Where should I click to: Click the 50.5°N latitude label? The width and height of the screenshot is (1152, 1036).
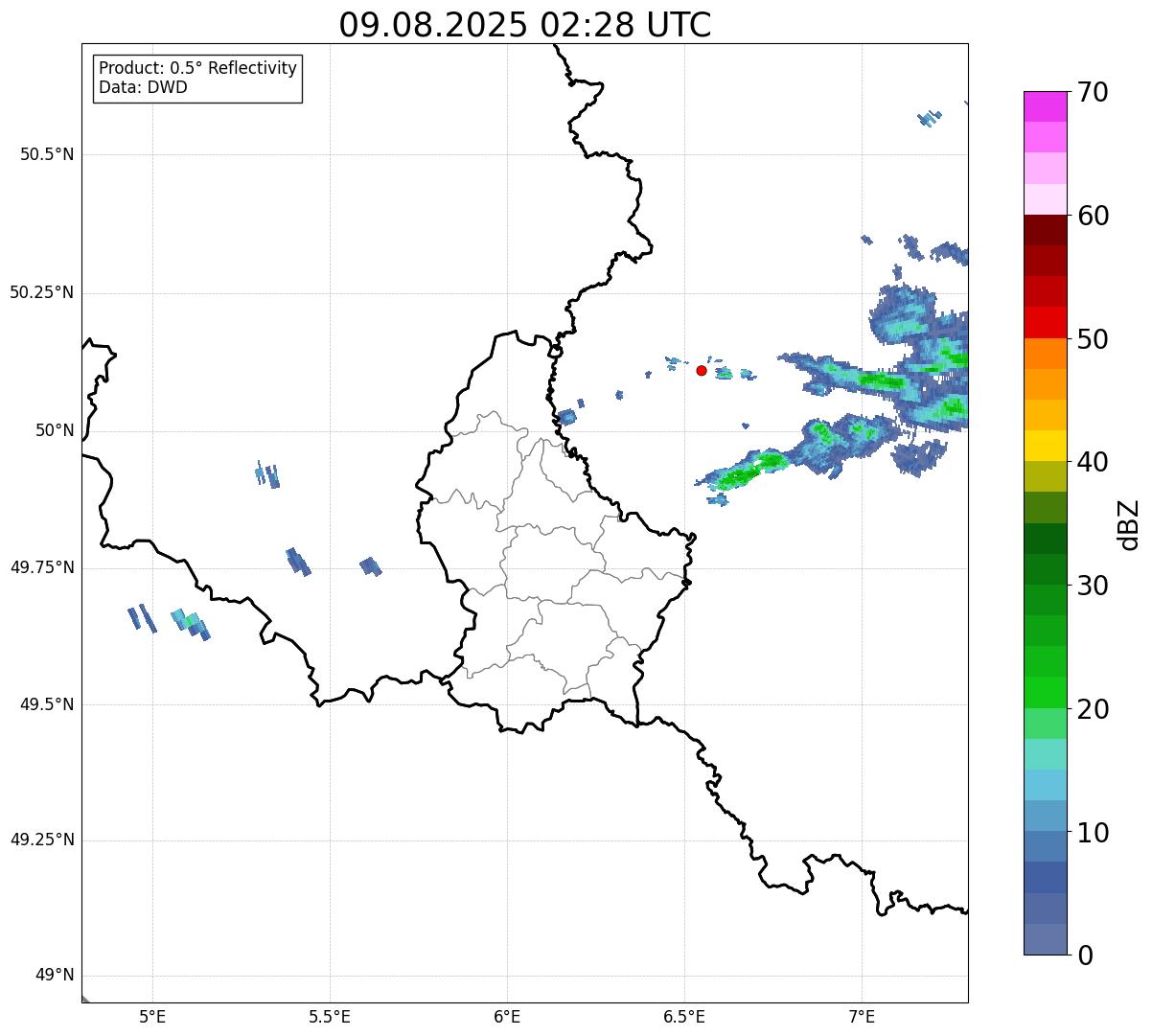click(x=47, y=154)
